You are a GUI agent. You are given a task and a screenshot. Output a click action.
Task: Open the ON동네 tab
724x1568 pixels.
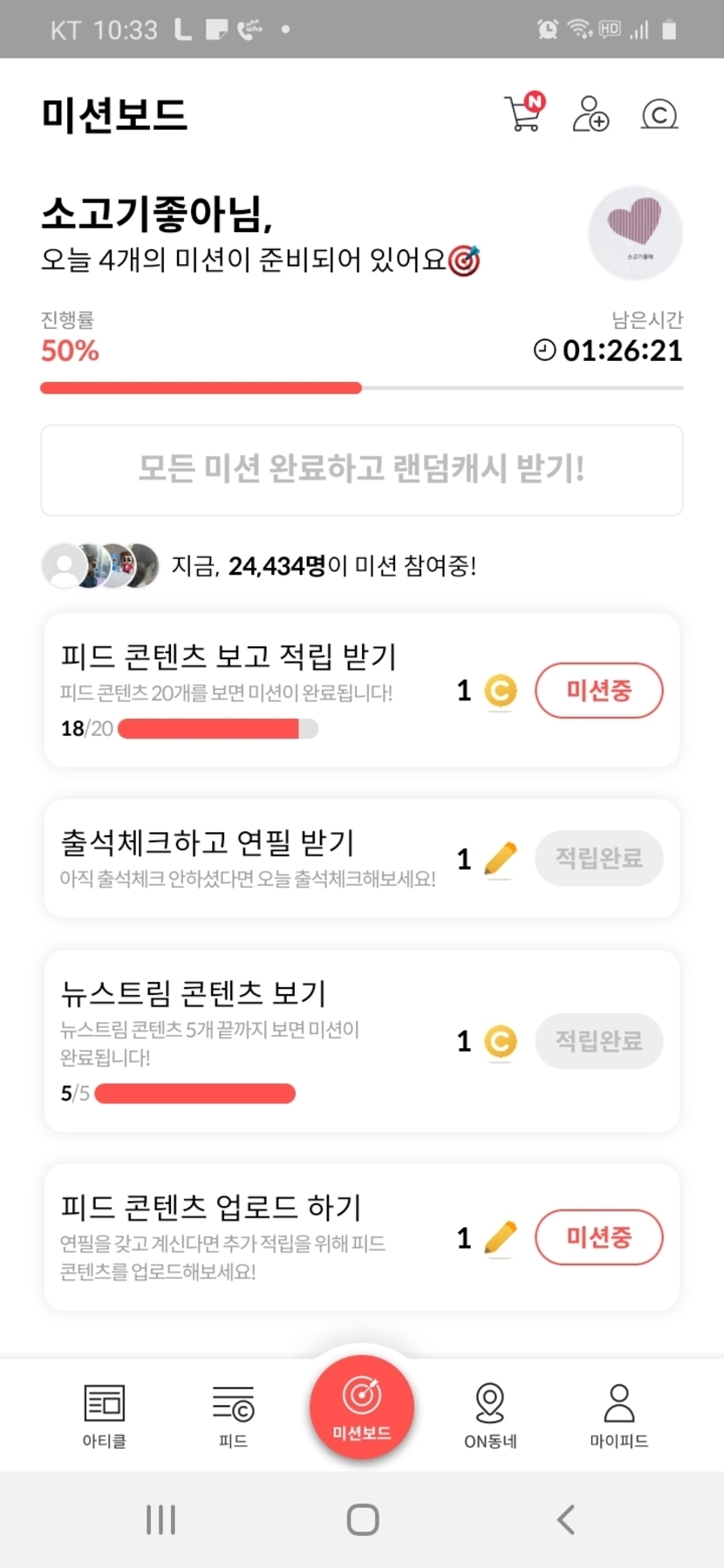[x=490, y=1415]
